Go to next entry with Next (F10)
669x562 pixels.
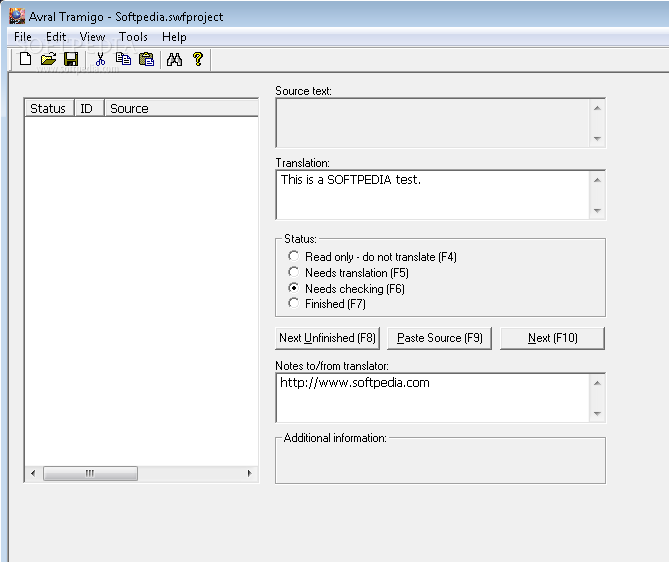point(553,338)
